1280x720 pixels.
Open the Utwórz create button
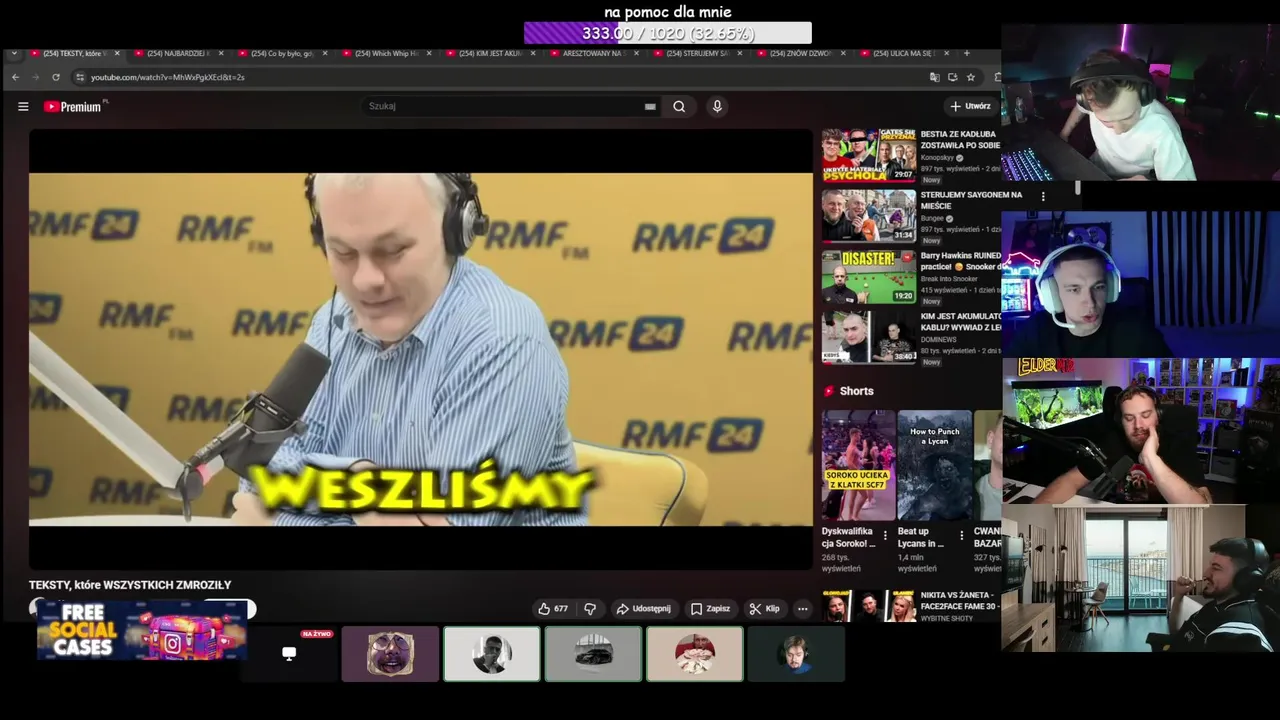pyautogui.click(x=971, y=106)
